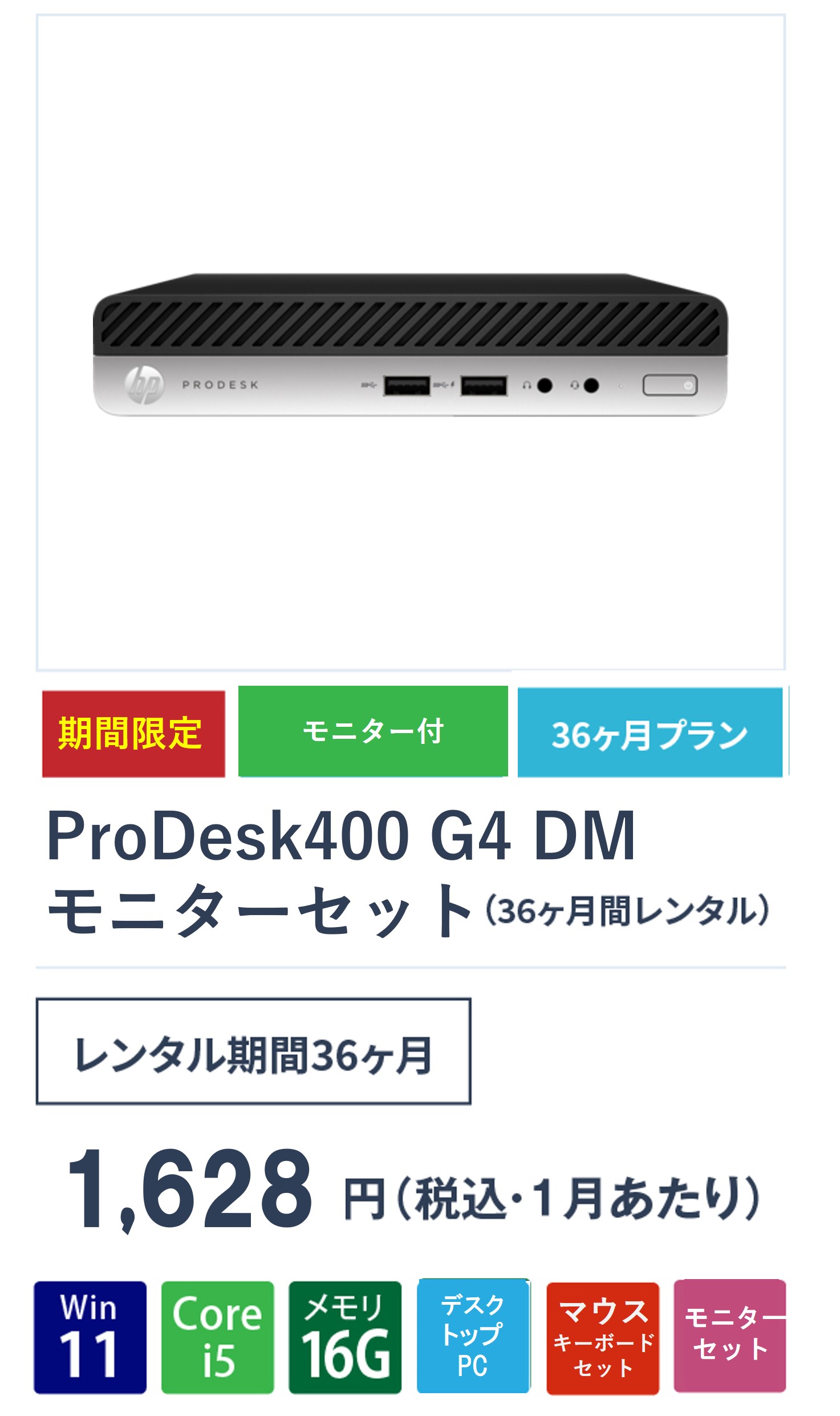Viewport: 840px width, 1416px height.
Task: Select the 36ヶ月プラン blue tag
Action: [x=650, y=733]
